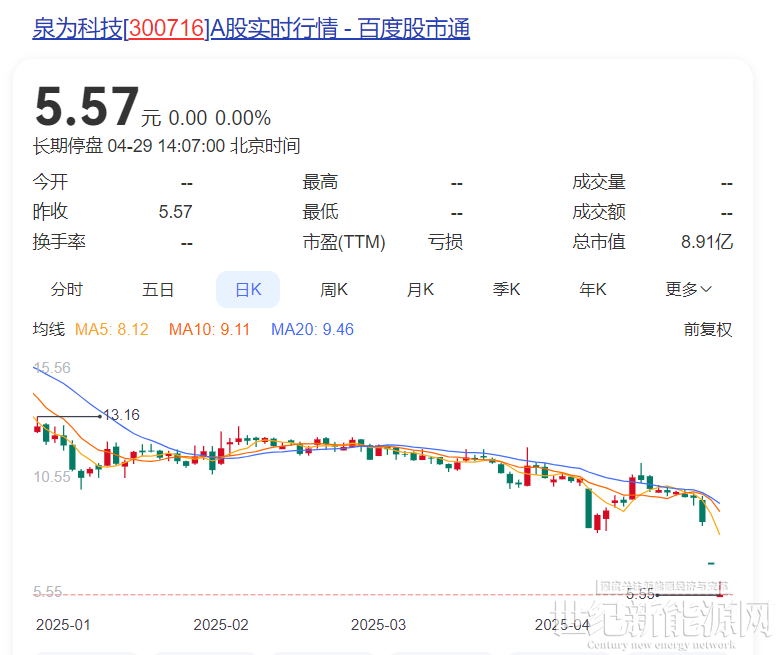This screenshot has width=781, height=655.
Task: Click the 长期停盘 status text
Action: point(68,146)
